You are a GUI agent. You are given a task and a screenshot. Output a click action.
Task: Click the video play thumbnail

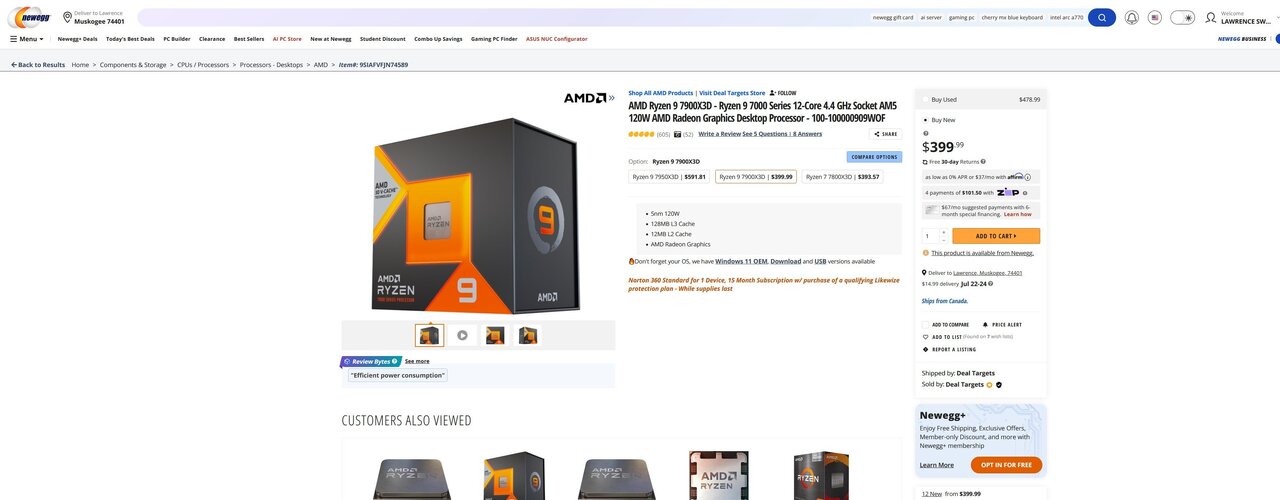pos(462,335)
